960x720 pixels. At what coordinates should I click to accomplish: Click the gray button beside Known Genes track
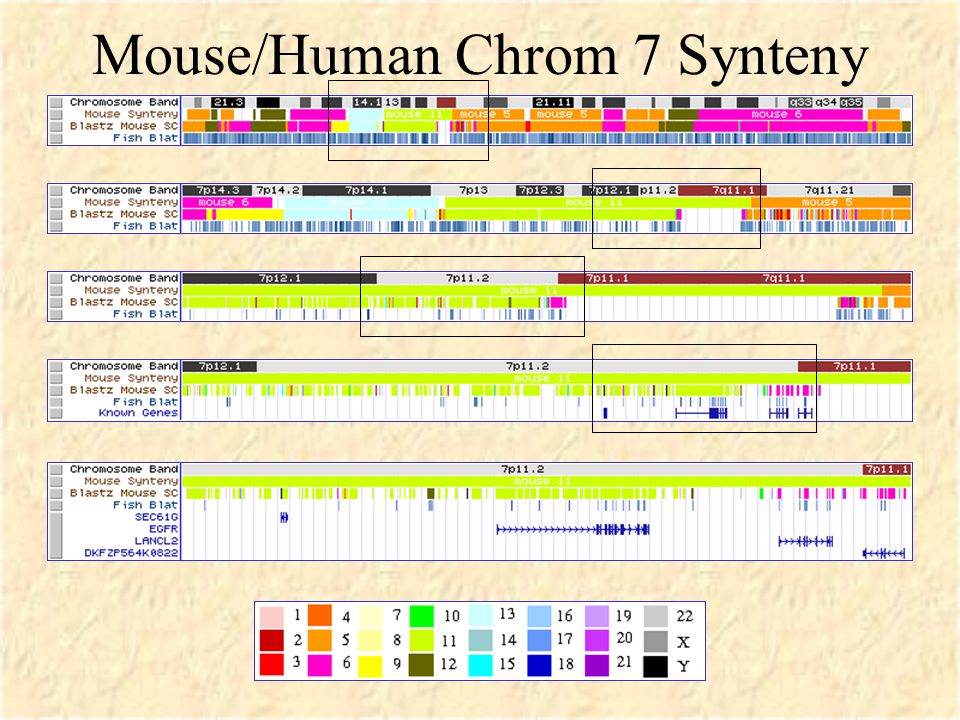[56, 413]
